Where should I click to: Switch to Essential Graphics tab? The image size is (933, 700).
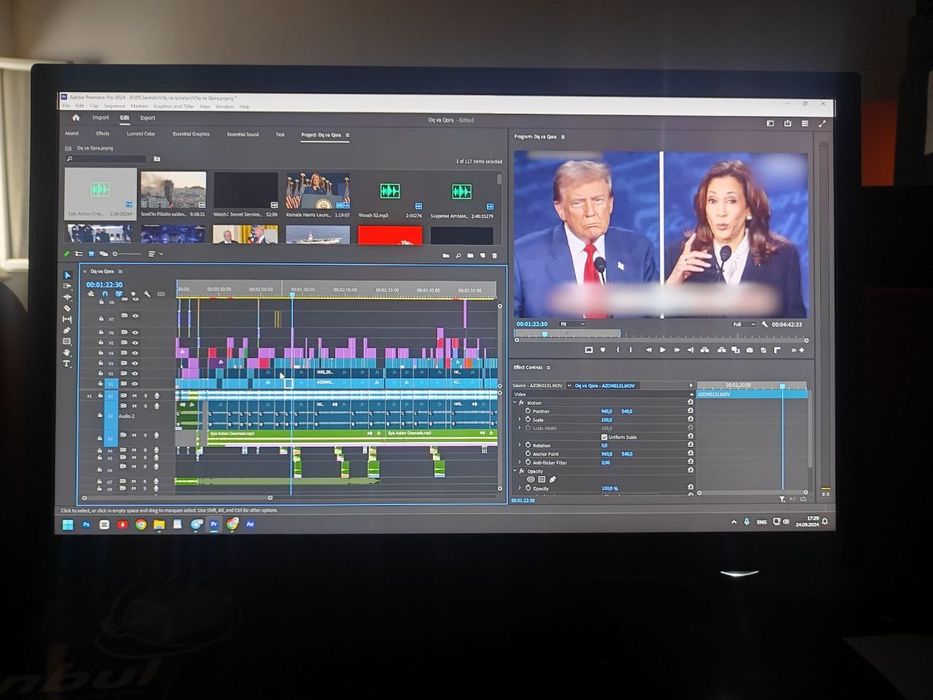[191, 134]
